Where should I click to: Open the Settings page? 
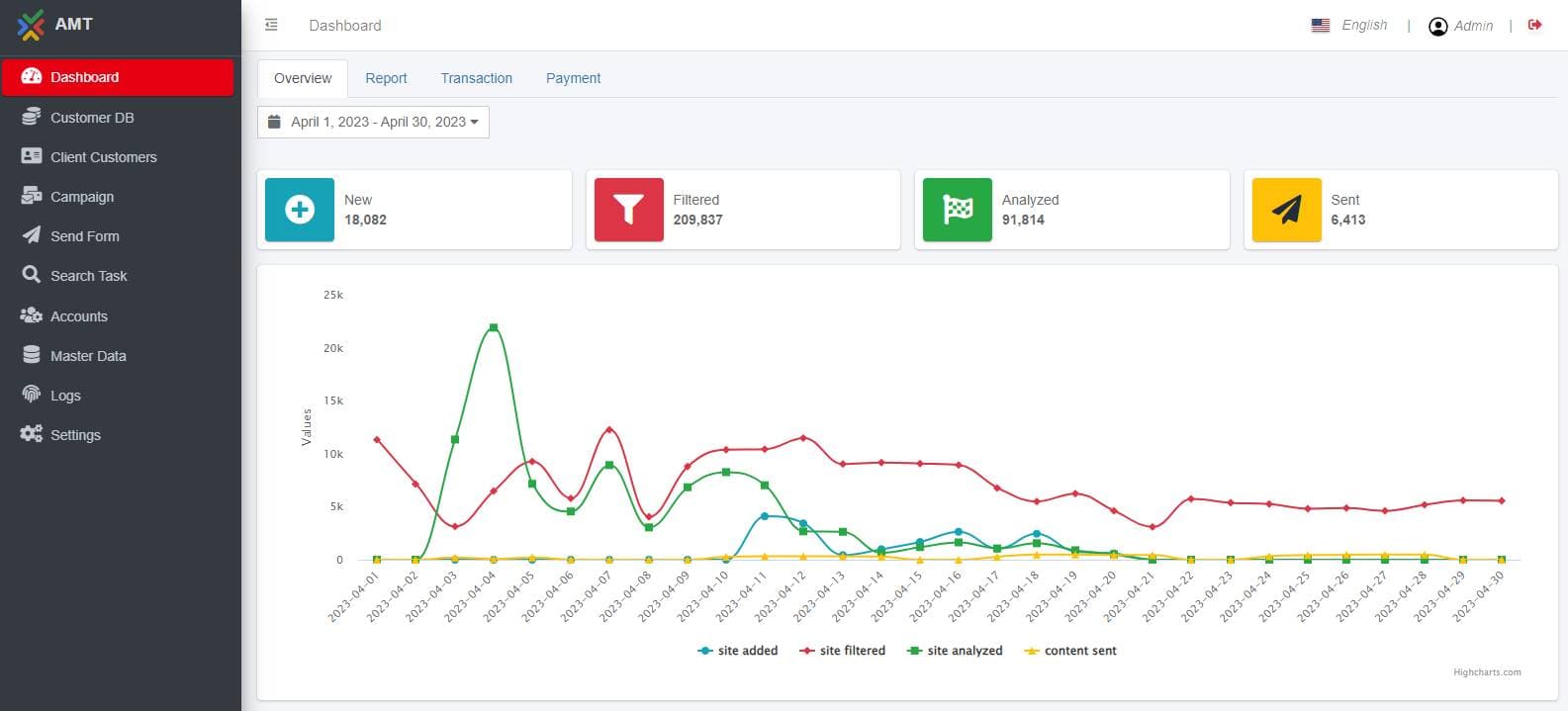pos(118,434)
